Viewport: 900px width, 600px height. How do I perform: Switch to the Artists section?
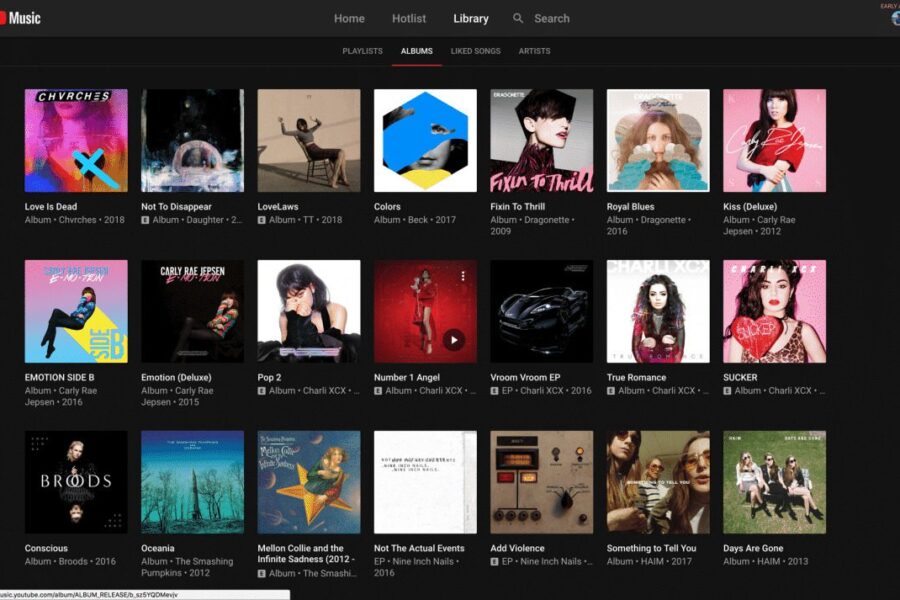(534, 51)
